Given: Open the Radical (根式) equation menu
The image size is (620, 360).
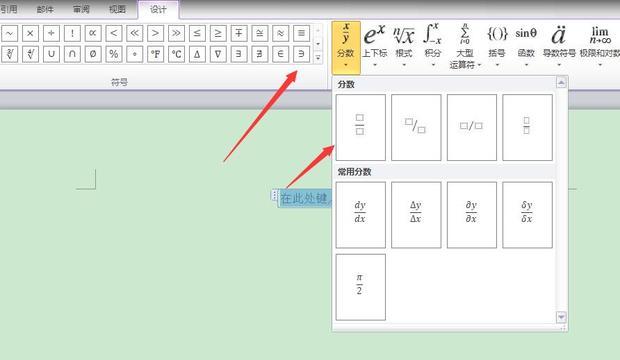Looking at the screenshot, I should 404,45.
